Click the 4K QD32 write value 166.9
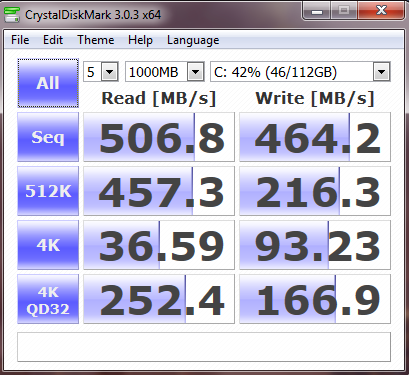 point(315,299)
